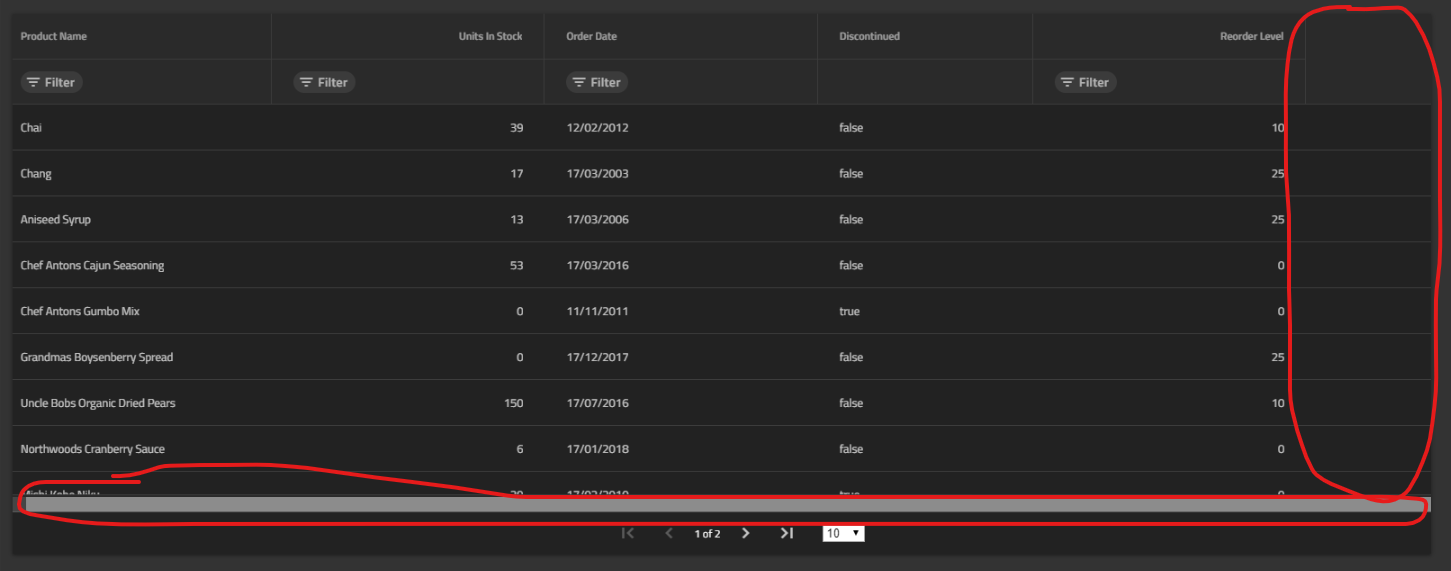Open Filter chip under Product Name
Viewport: 1451px width, 571px height.
tap(51, 82)
